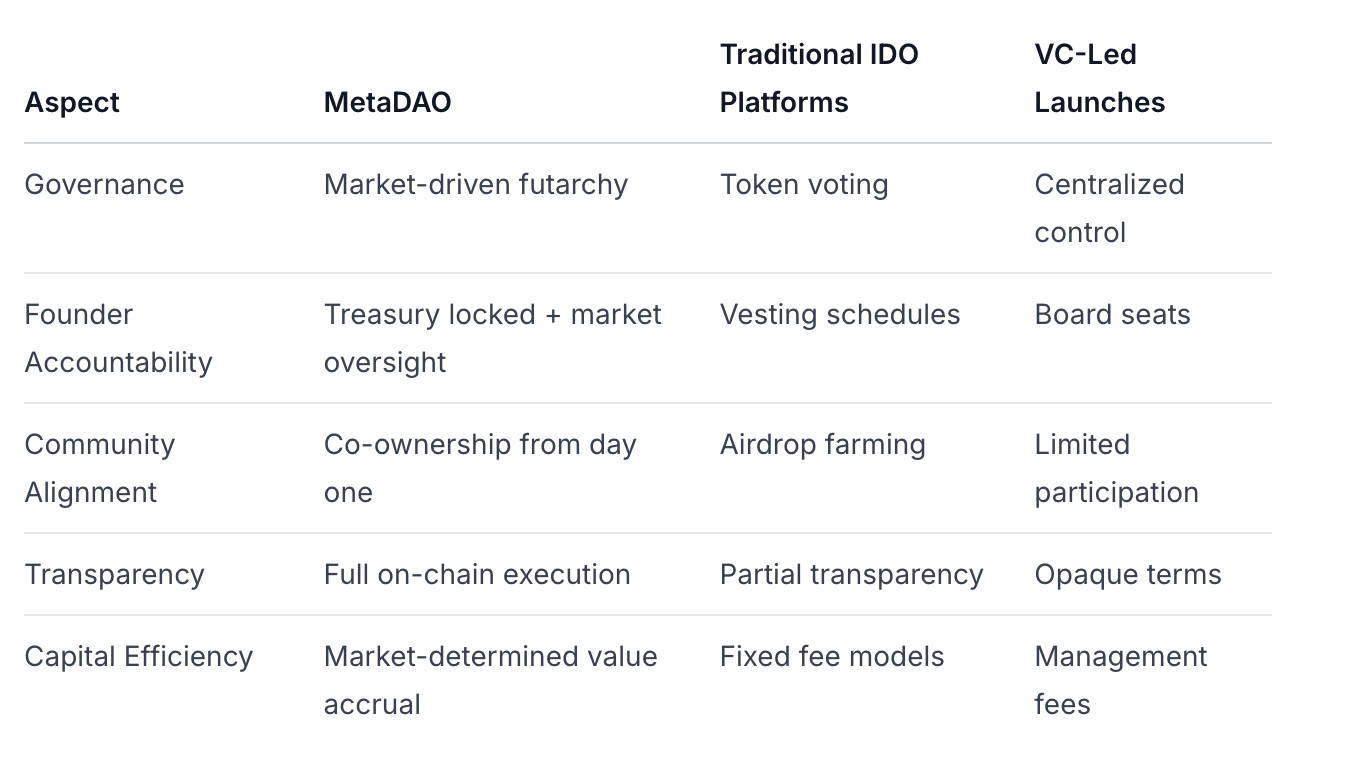Click the Vesting schedules cell
The width and height of the screenshot is (1348, 770).
tap(839, 315)
